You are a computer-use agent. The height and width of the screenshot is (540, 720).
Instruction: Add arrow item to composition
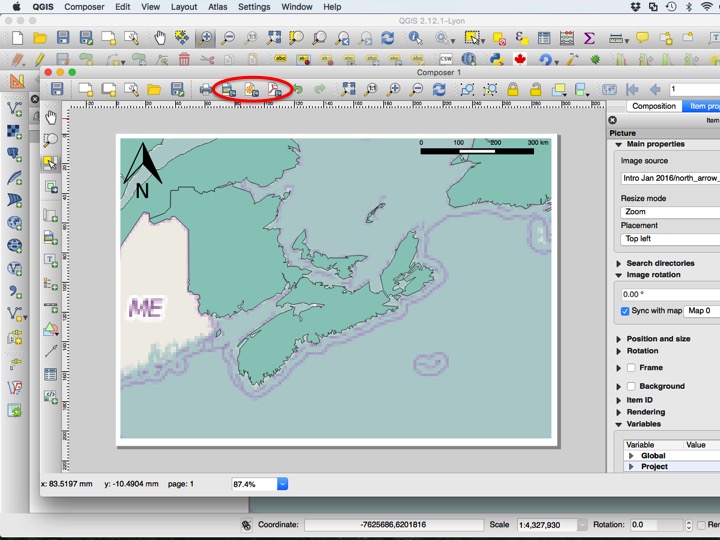[x=51, y=351]
